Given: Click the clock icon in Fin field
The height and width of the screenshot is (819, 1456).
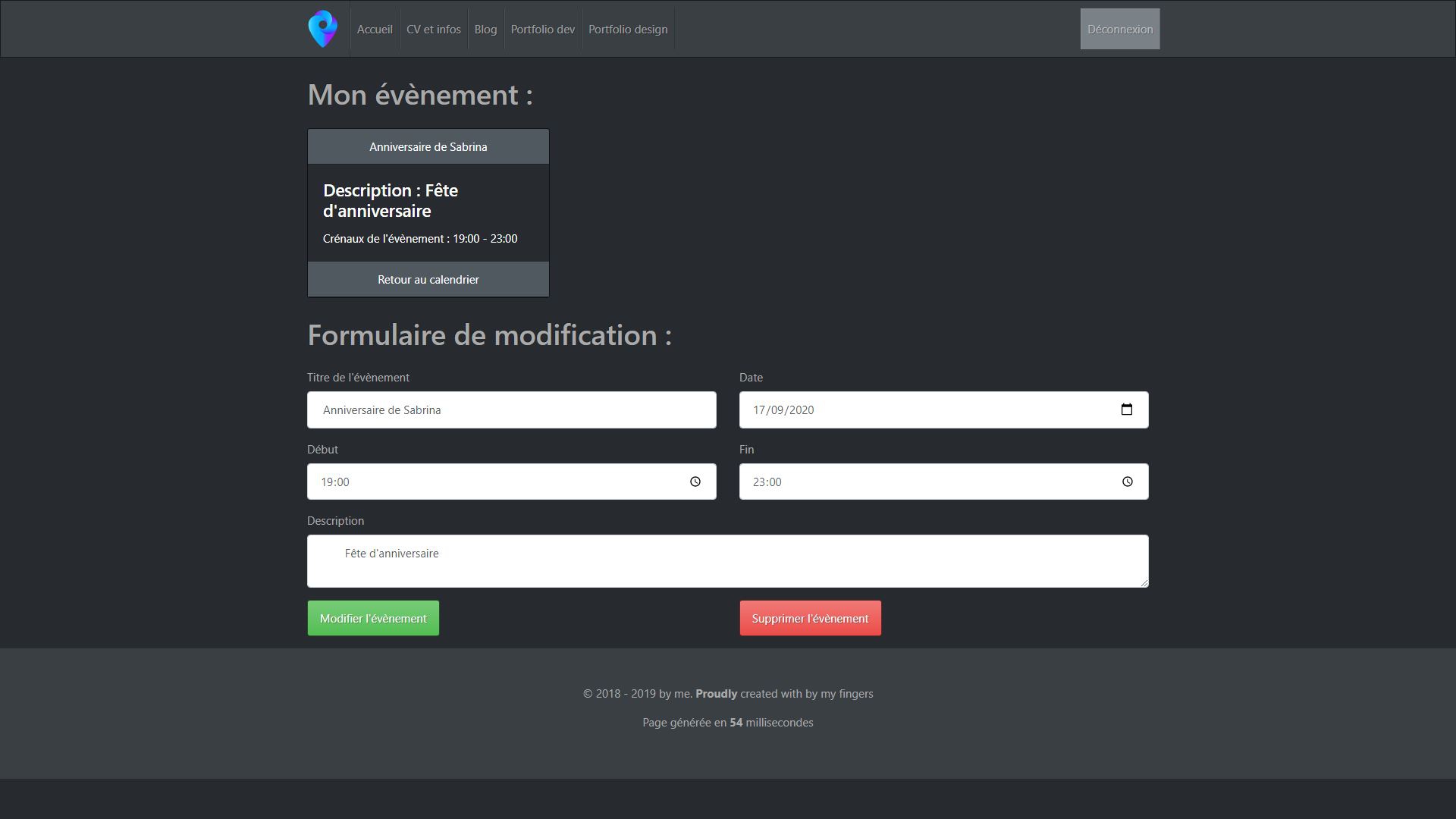Looking at the screenshot, I should pyautogui.click(x=1128, y=482).
